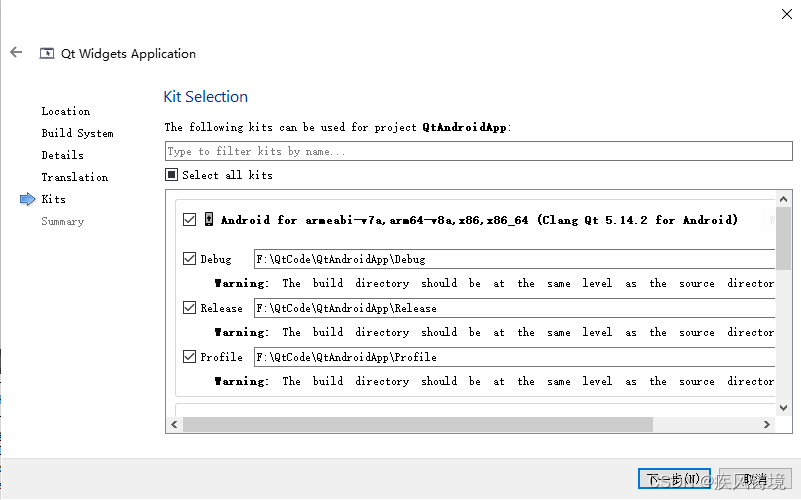Click the Android device kit icon
This screenshot has height=500, width=801.
pyautogui.click(x=209, y=219)
